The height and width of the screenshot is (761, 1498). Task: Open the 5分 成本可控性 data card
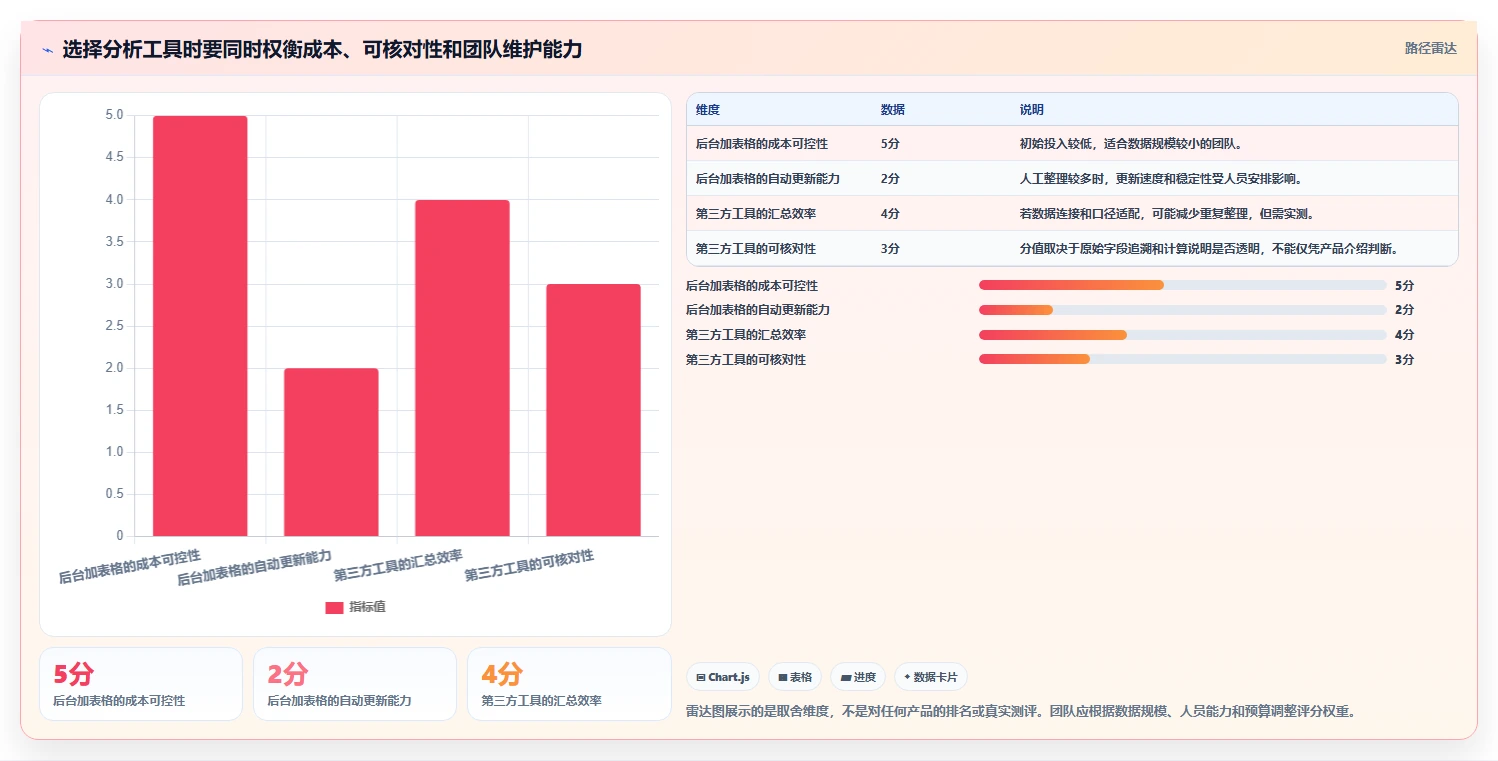point(141,684)
